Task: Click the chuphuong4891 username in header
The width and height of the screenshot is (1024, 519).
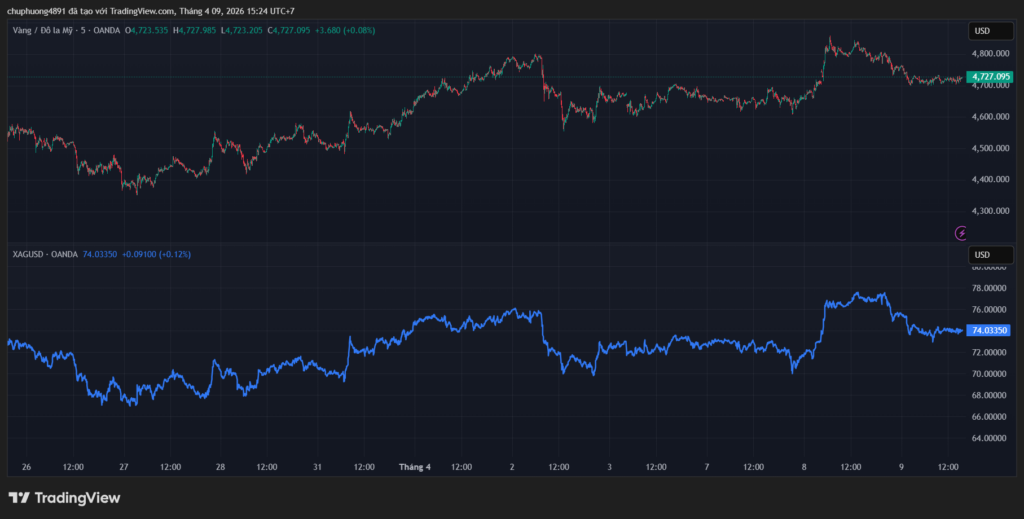Action: coord(37,10)
